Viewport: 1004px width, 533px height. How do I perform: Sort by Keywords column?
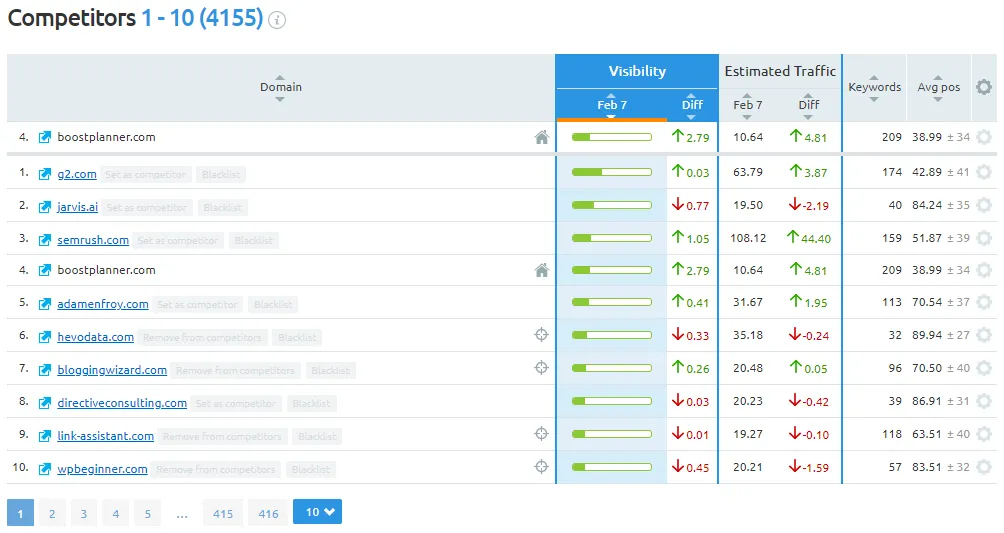tap(874, 88)
